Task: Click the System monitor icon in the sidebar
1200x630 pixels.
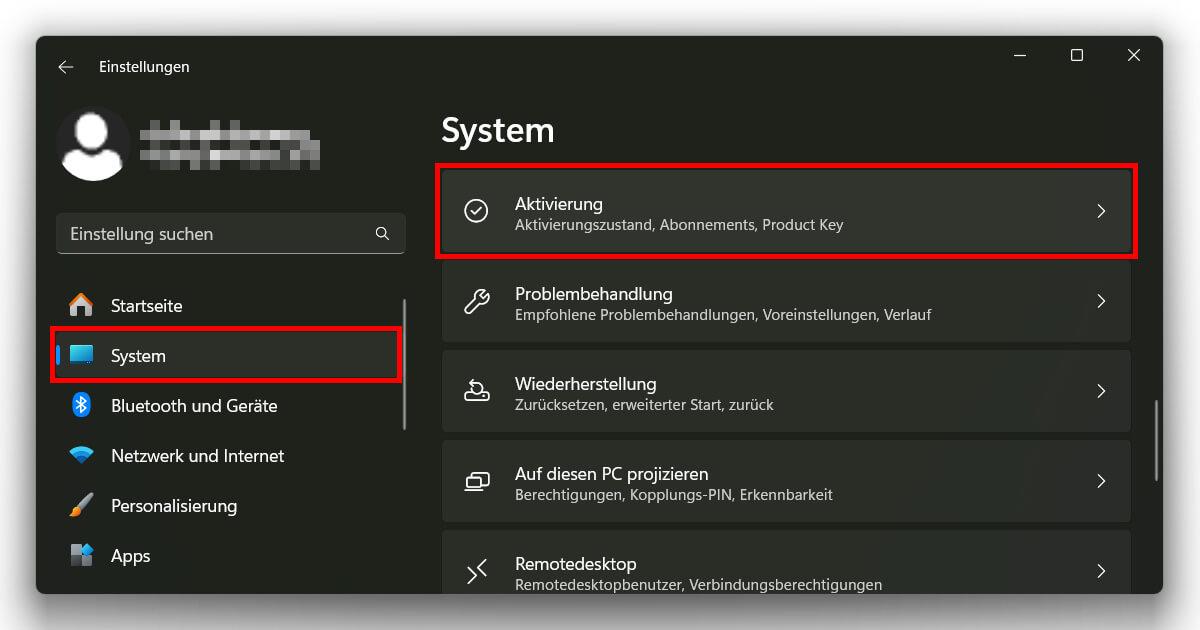Action: (83, 355)
